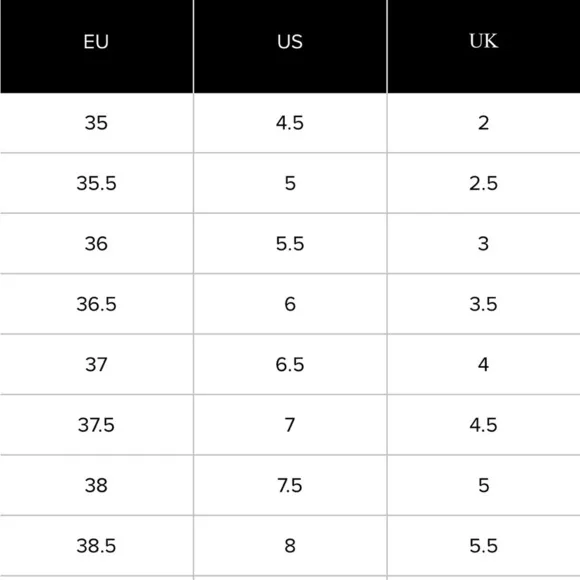Choose UK size 3 cell
Screen dimensions: 580x580
[483, 244]
